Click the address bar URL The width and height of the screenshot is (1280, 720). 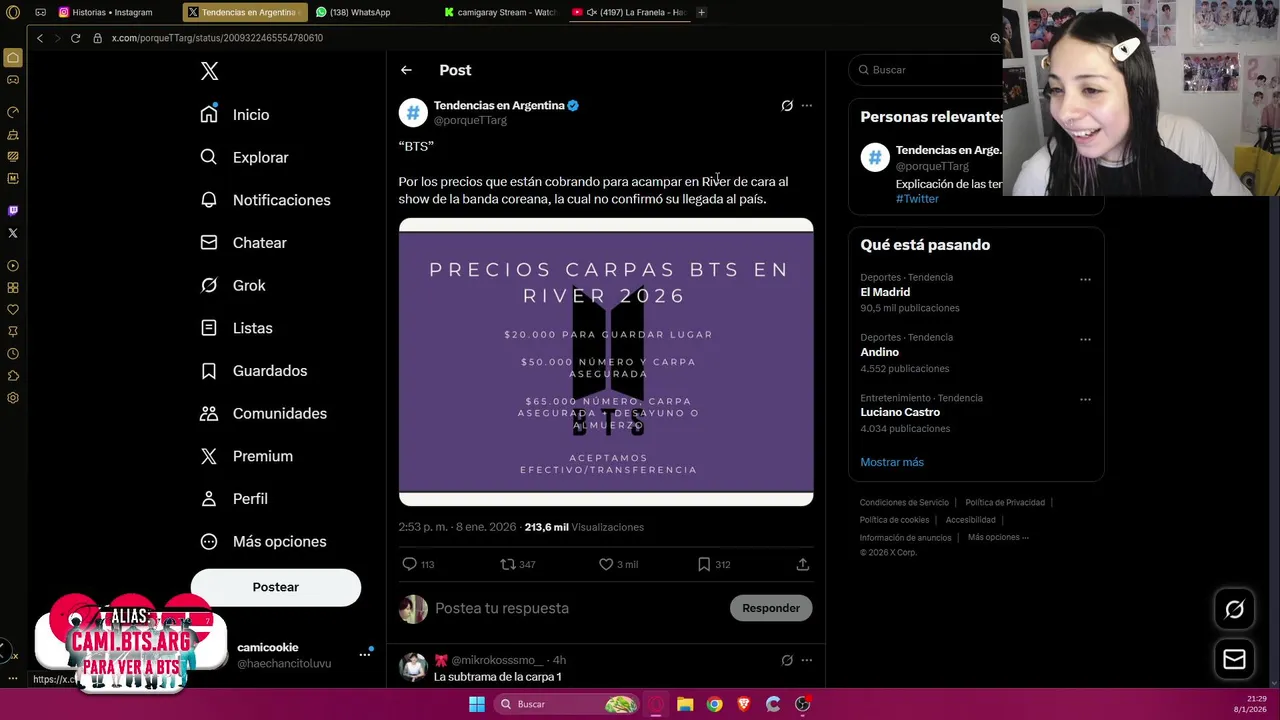pyautogui.click(x=217, y=38)
